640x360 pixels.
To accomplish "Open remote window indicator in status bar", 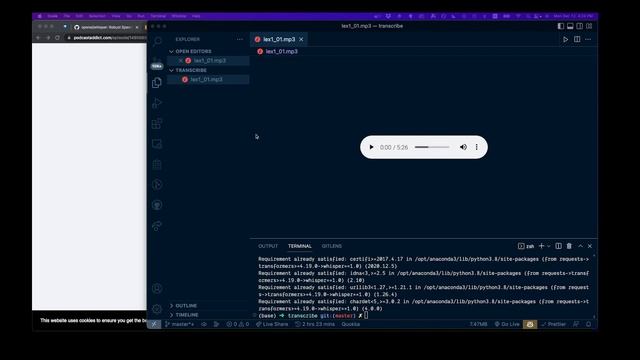I will (x=154, y=324).
